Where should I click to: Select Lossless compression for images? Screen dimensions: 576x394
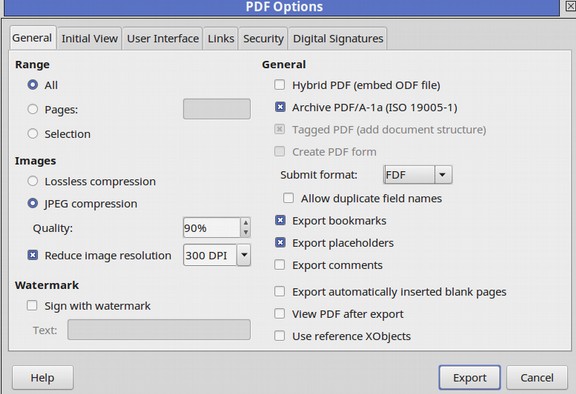coord(33,181)
